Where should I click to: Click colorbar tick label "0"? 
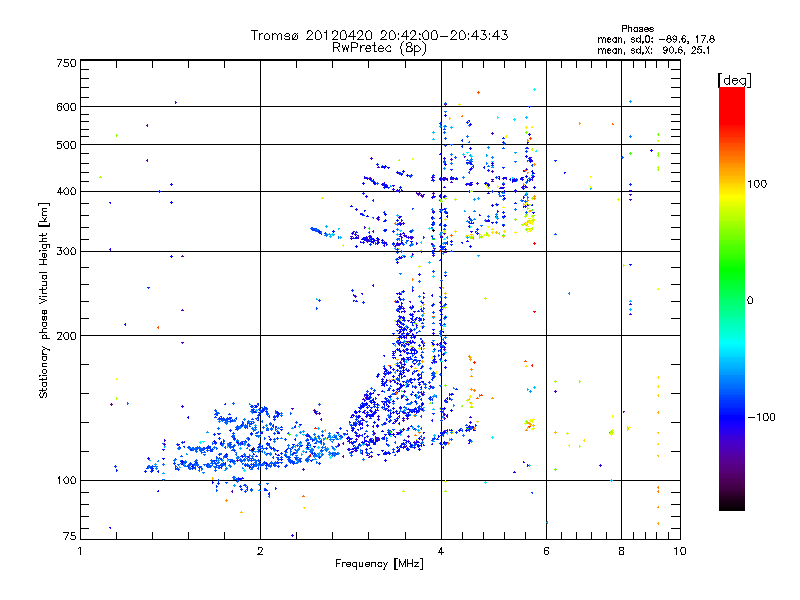click(750, 301)
